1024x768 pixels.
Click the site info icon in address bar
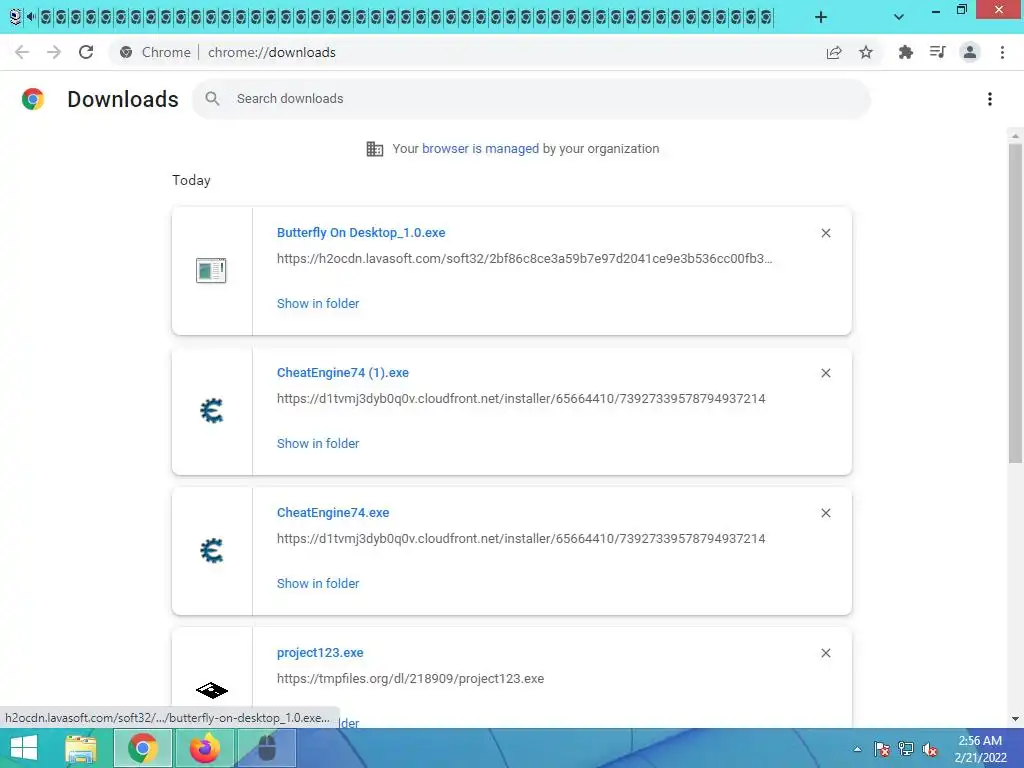click(126, 52)
